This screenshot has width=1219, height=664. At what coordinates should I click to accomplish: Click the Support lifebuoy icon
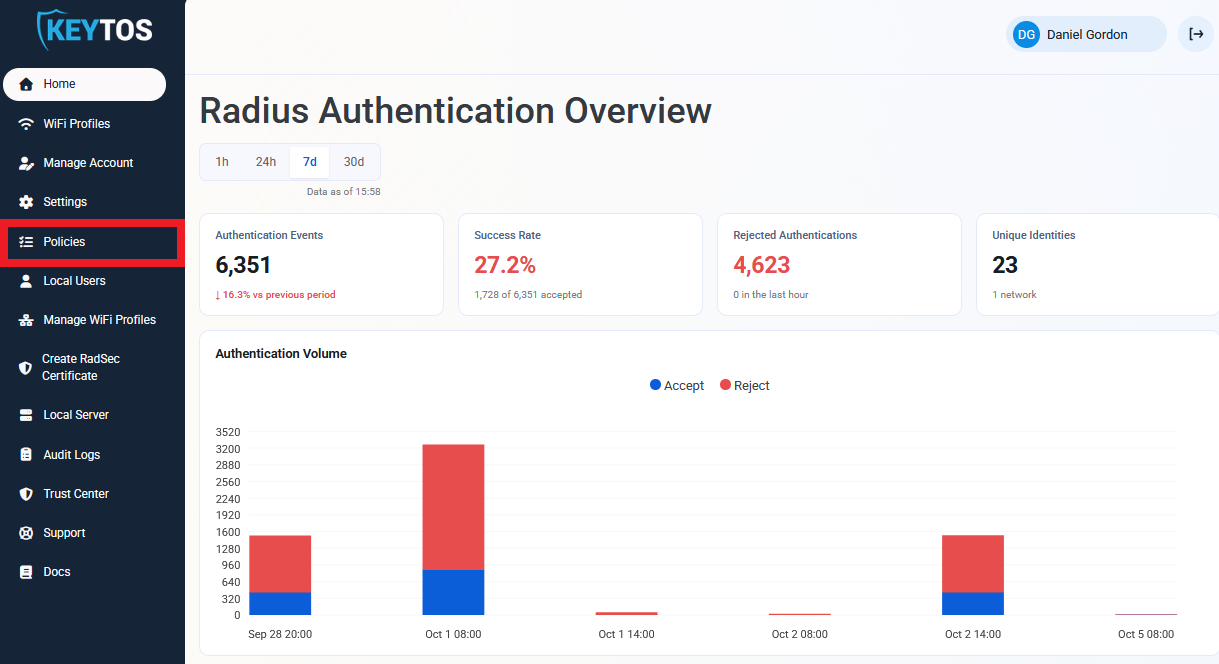pyautogui.click(x=26, y=533)
